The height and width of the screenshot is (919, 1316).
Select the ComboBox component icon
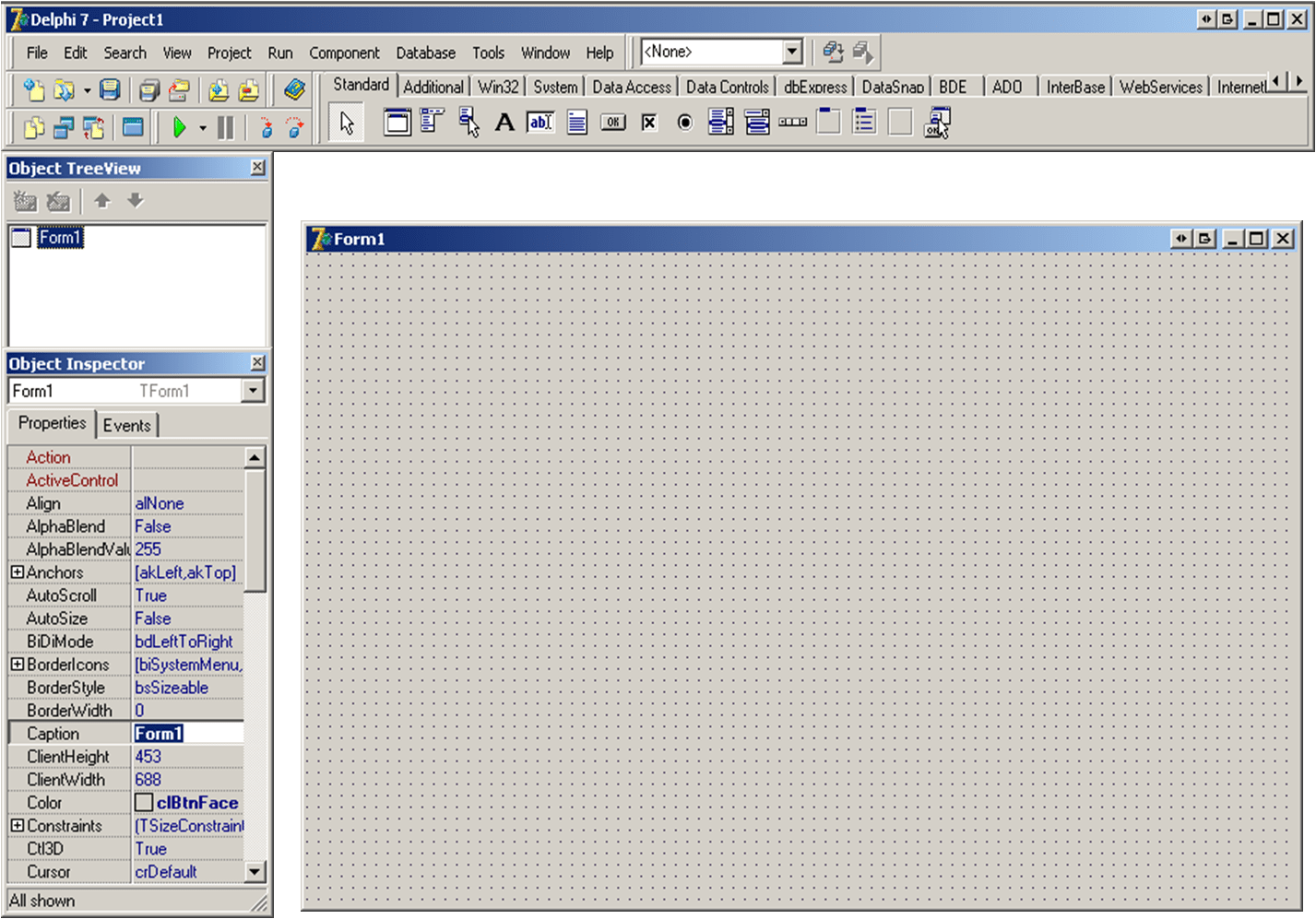tap(757, 122)
